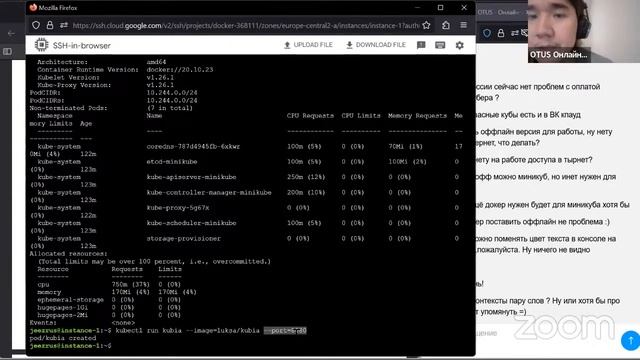Screen dimensions: 640x360
Task: Minimize the Mozilla Firefox SSH window
Action: click(x=417, y=7)
